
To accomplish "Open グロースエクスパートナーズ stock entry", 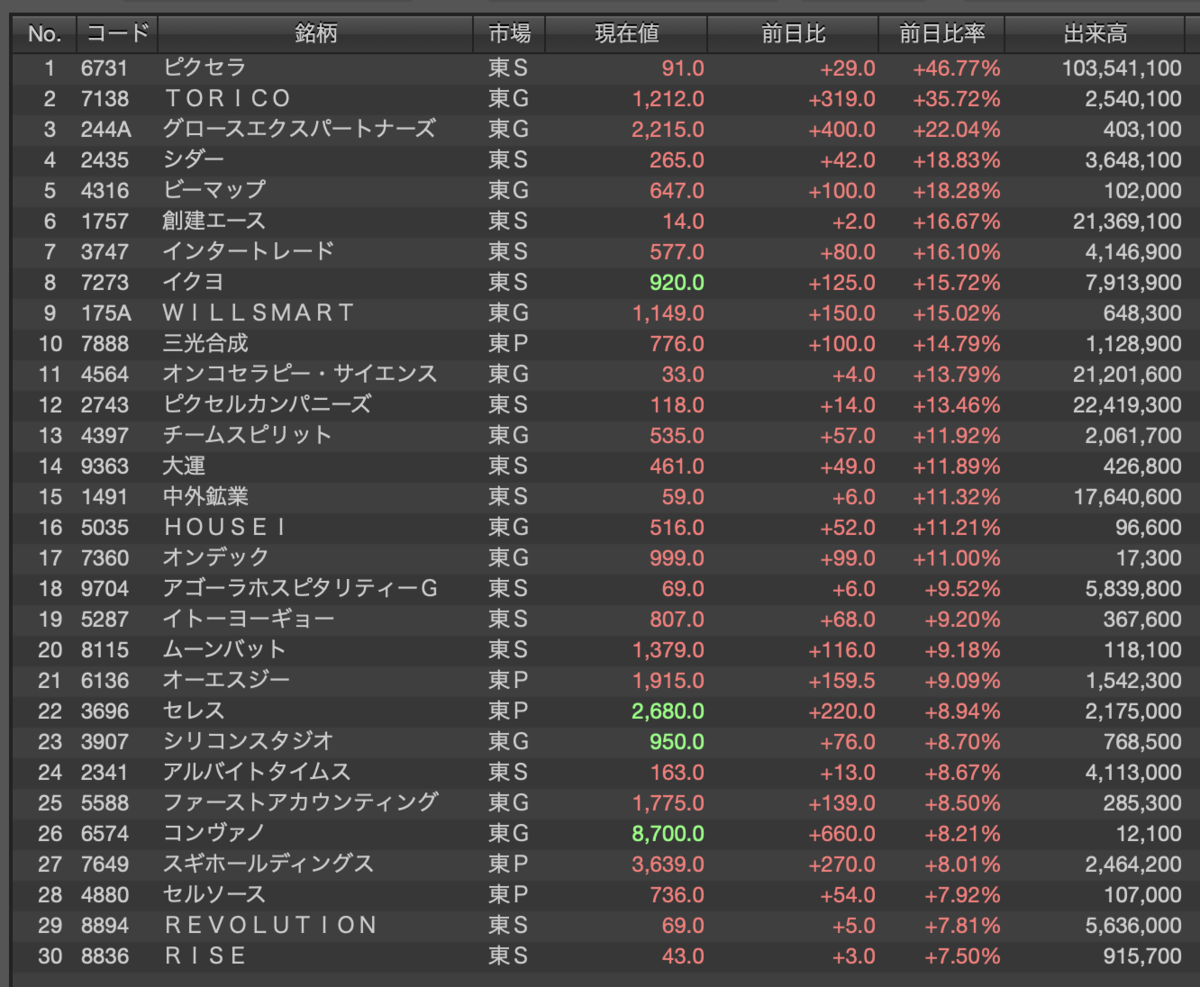I will pos(299,129).
